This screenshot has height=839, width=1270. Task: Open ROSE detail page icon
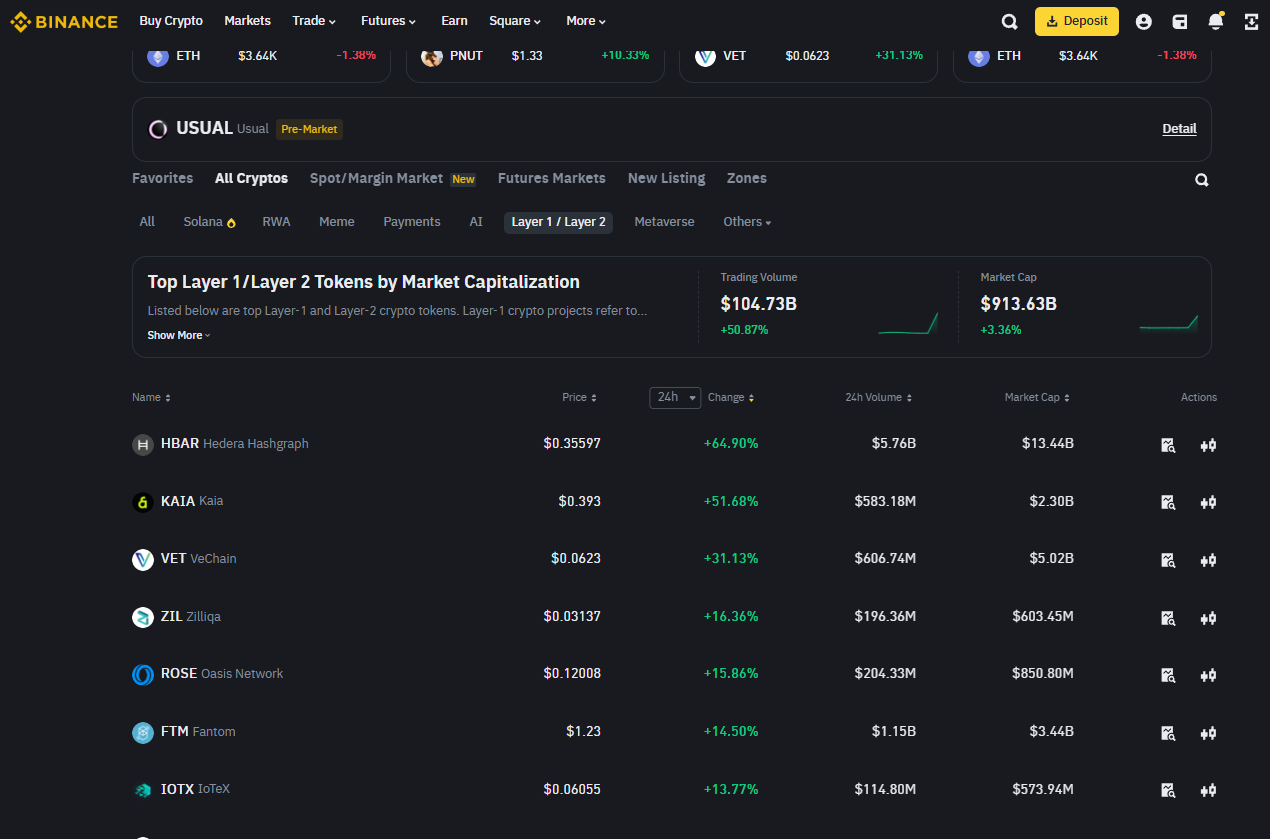pos(1167,675)
